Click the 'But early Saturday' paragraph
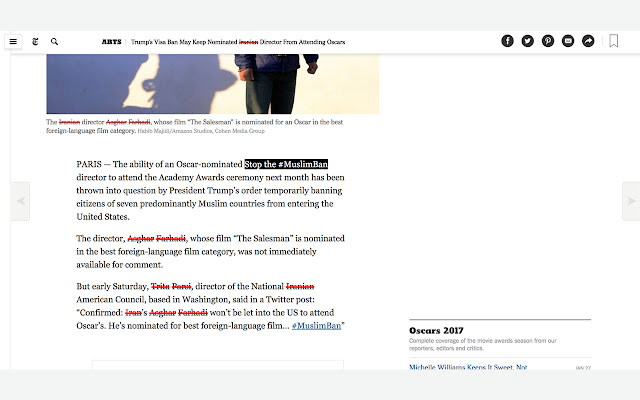 click(210, 306)
